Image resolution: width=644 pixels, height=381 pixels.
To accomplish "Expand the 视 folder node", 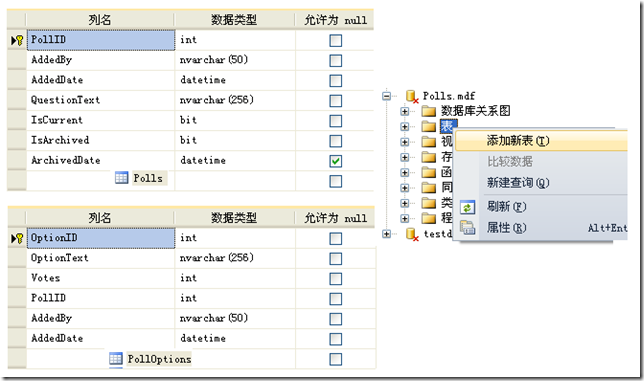I will 405,142.
